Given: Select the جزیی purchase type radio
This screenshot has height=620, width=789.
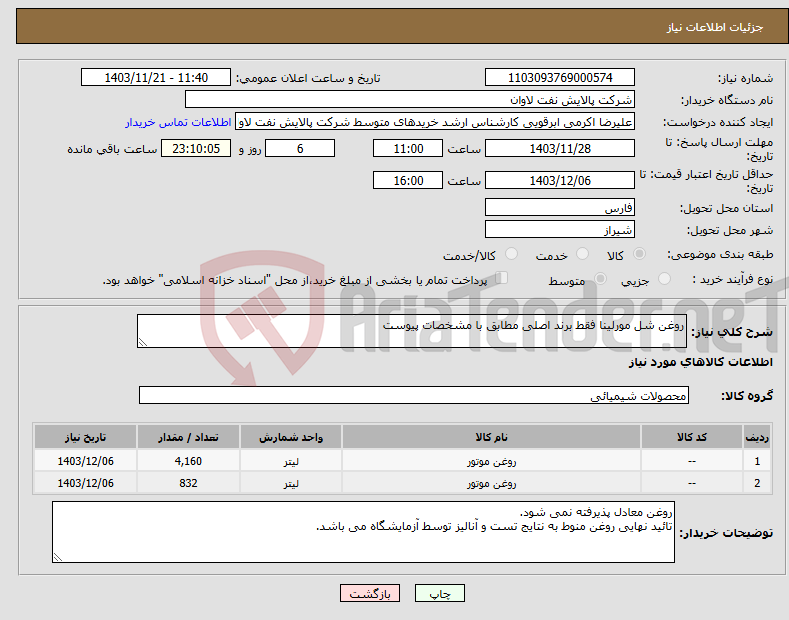Looking at the screenshot, I should 664,279.
